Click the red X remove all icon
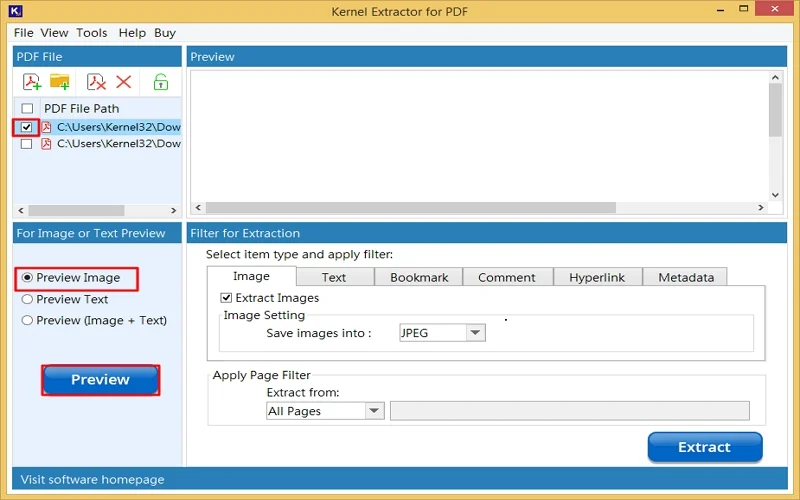 123,82
